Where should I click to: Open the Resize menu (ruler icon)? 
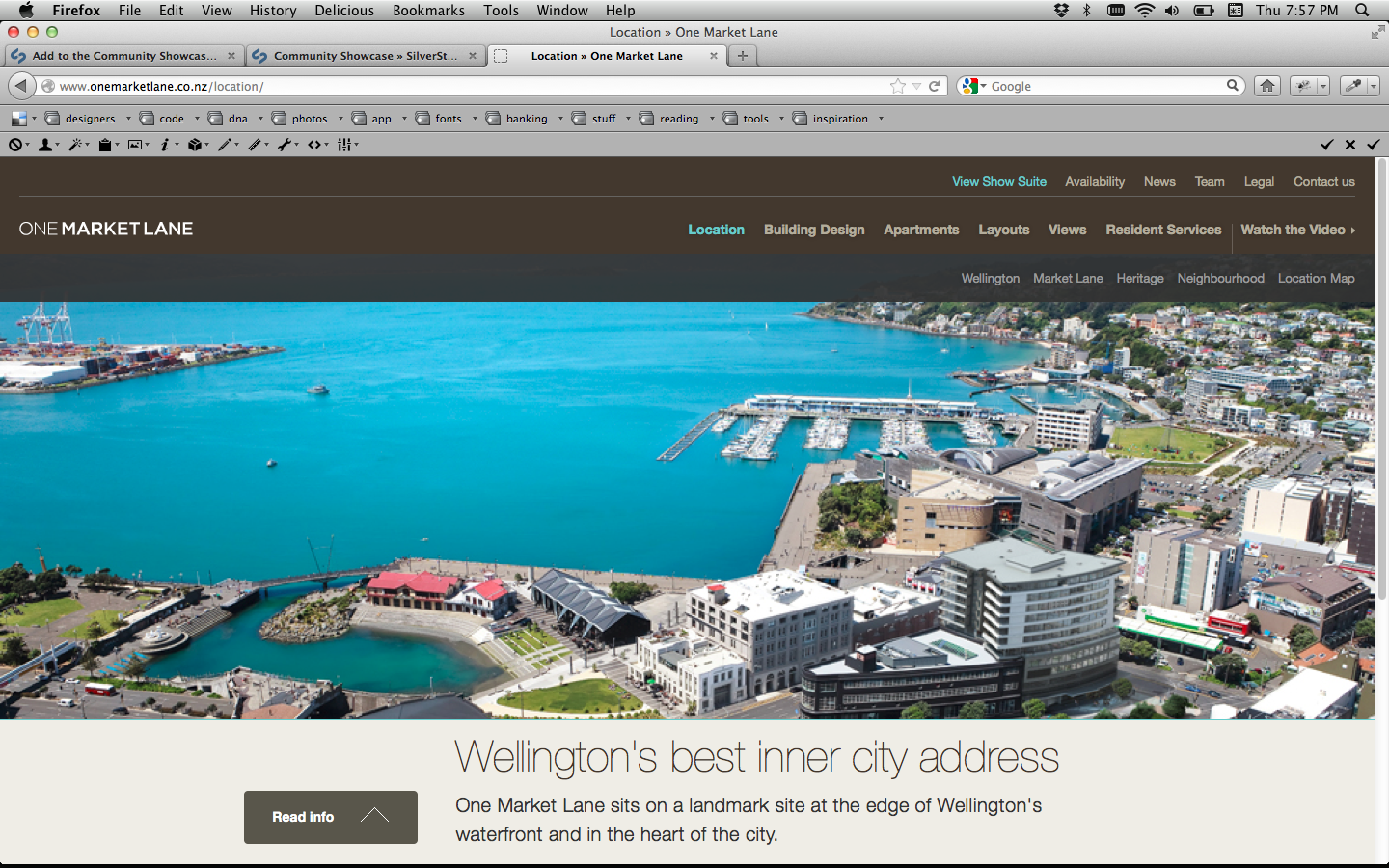pyautogui.click(x=258, y=145)
